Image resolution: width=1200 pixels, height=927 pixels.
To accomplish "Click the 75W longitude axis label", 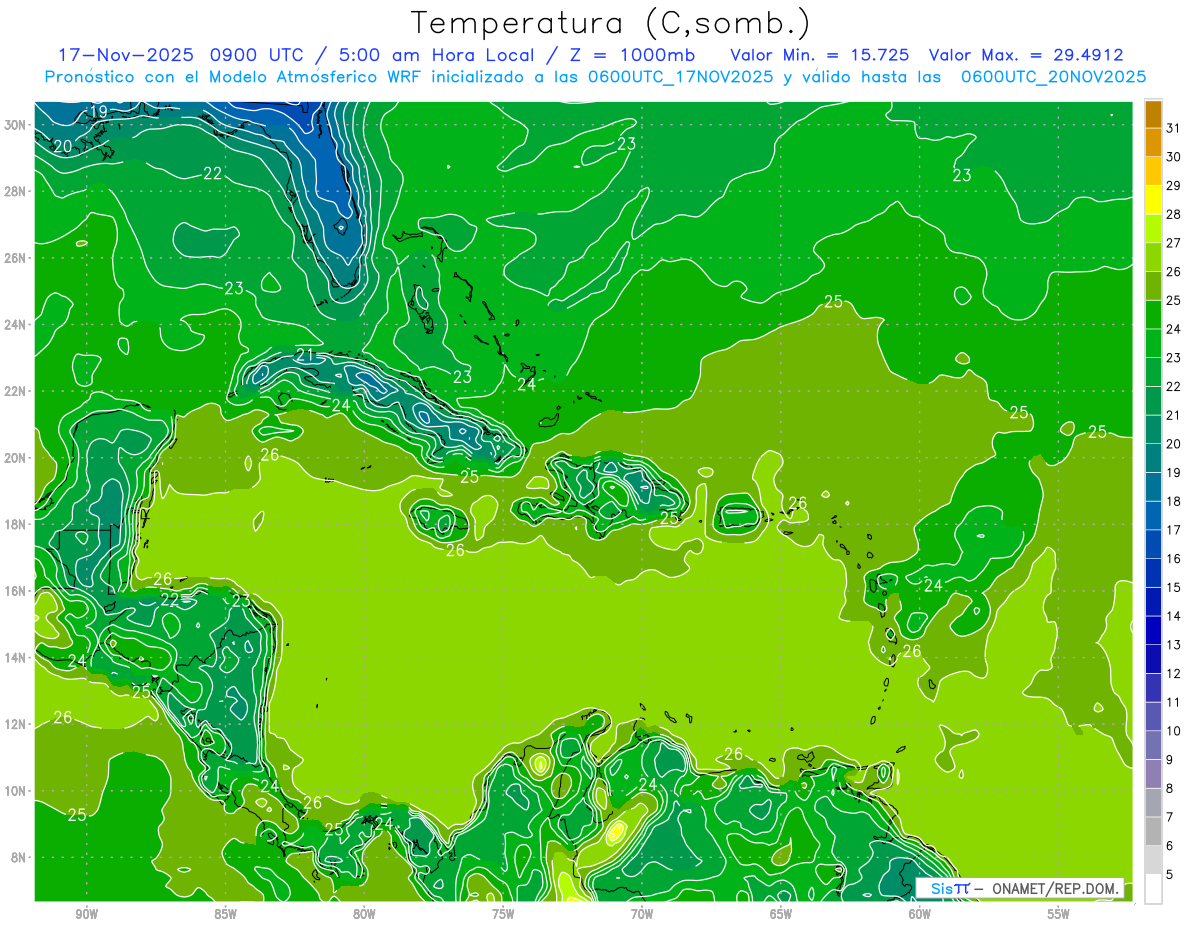I will click(503, 914).
